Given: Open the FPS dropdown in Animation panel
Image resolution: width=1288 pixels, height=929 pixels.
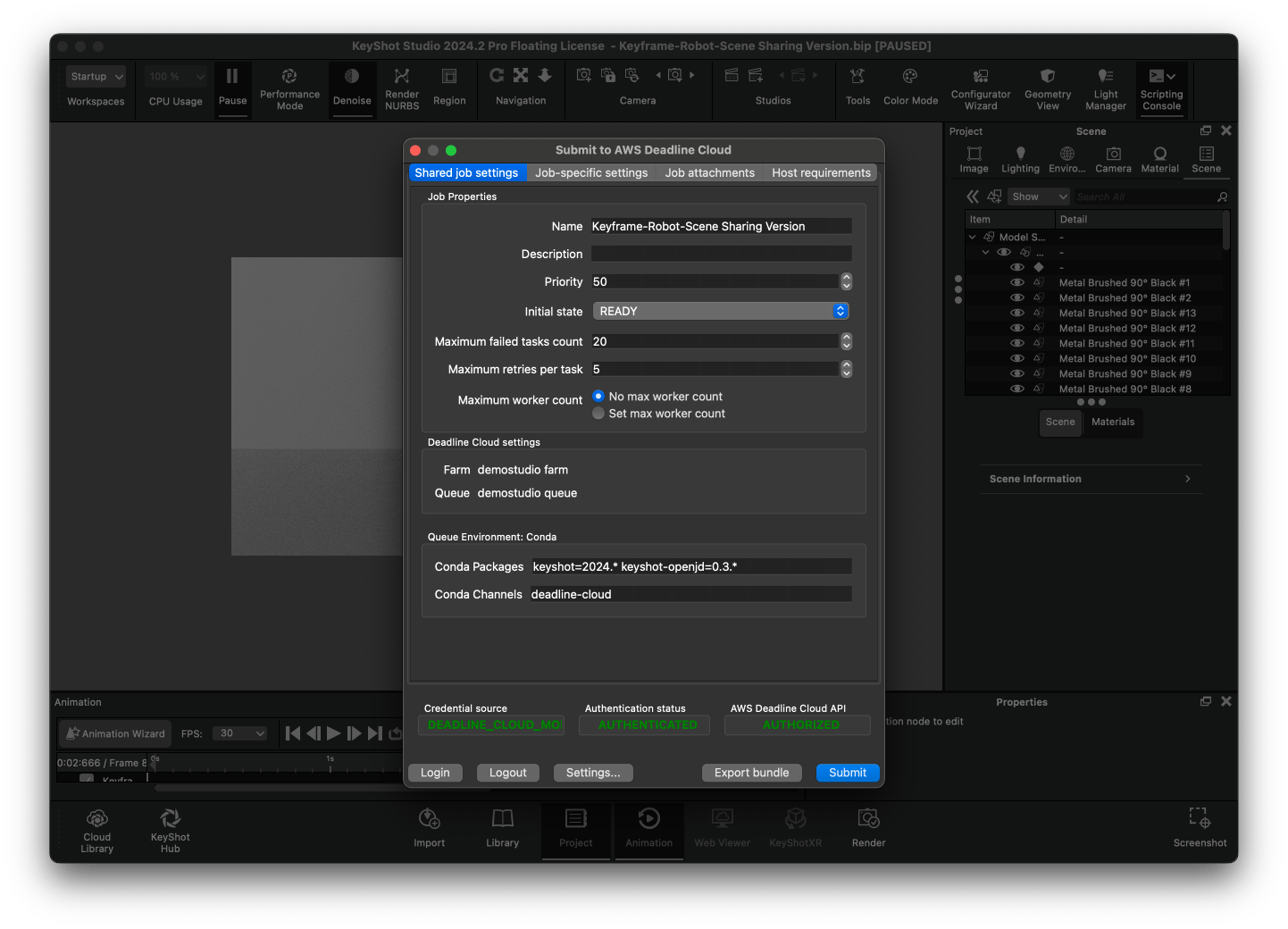Looking at the screenshot, I should pyautogui.click(x=239, y=732).
